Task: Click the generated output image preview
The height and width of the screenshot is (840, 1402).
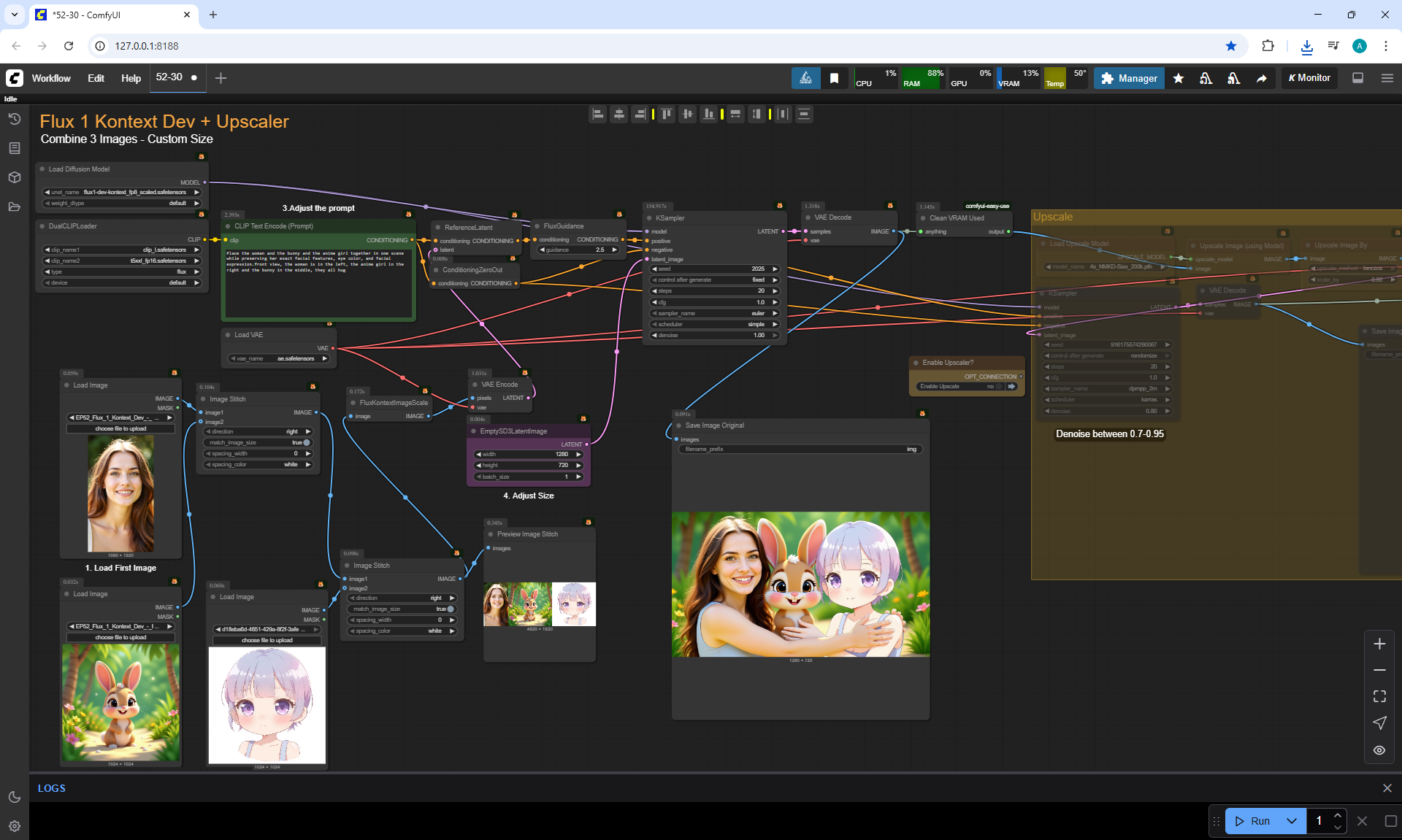Action: pyautogui.click(x=800, y=584)
